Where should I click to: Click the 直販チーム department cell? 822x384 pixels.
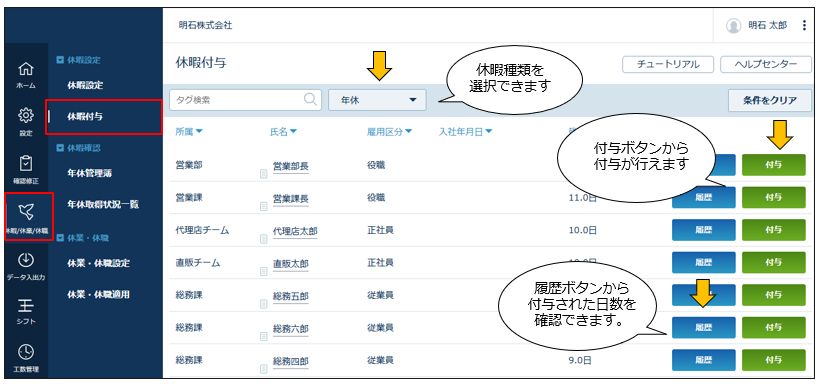pyautogui.click(x=198, y=262)
